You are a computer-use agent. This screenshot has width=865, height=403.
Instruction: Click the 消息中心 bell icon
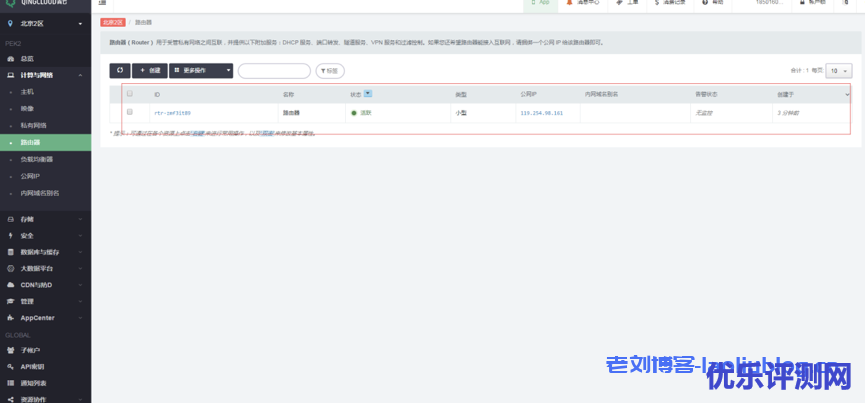pos(570,3)
